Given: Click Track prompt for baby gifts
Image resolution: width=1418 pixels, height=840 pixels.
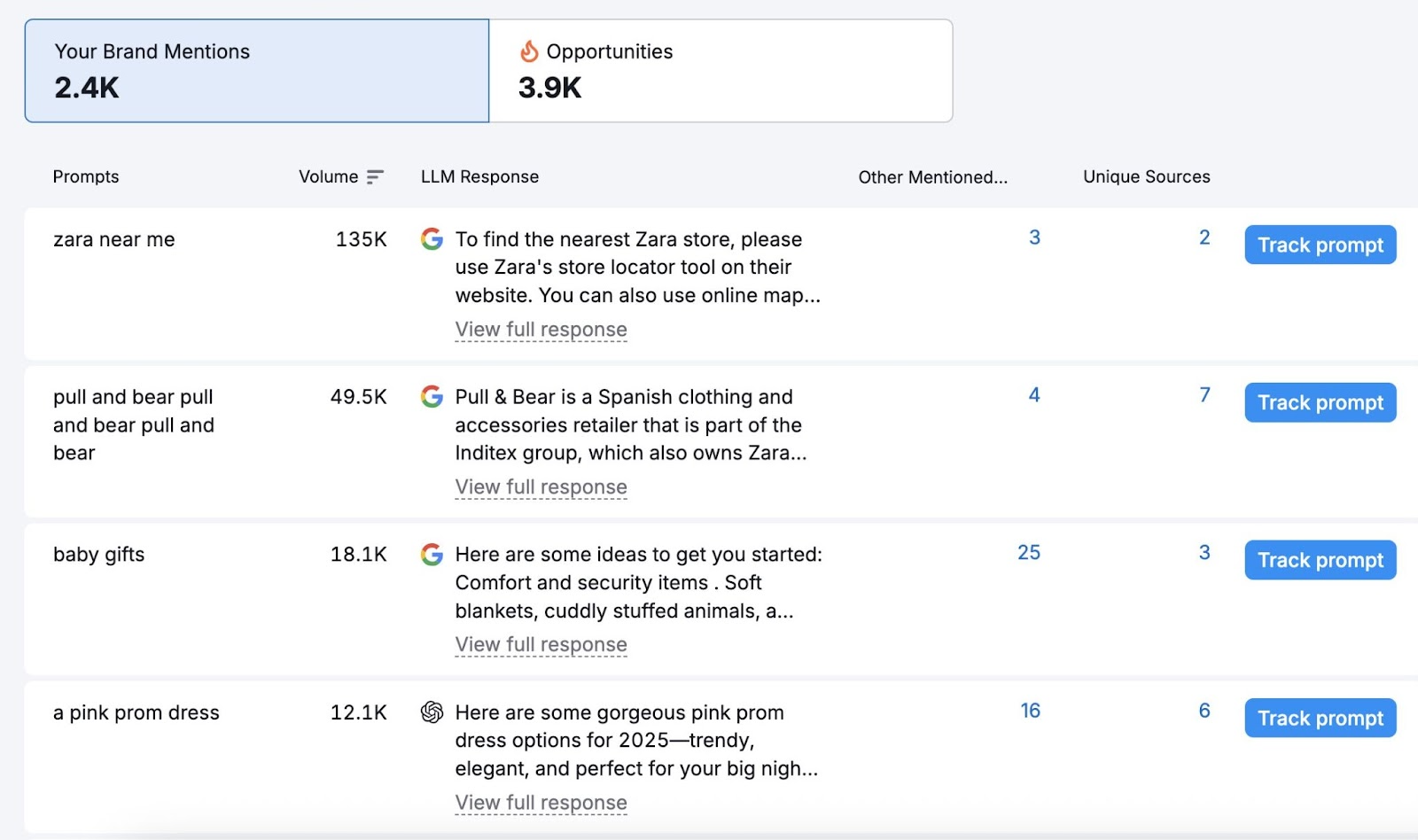Looking at the screenshot, I should 1320,560.
